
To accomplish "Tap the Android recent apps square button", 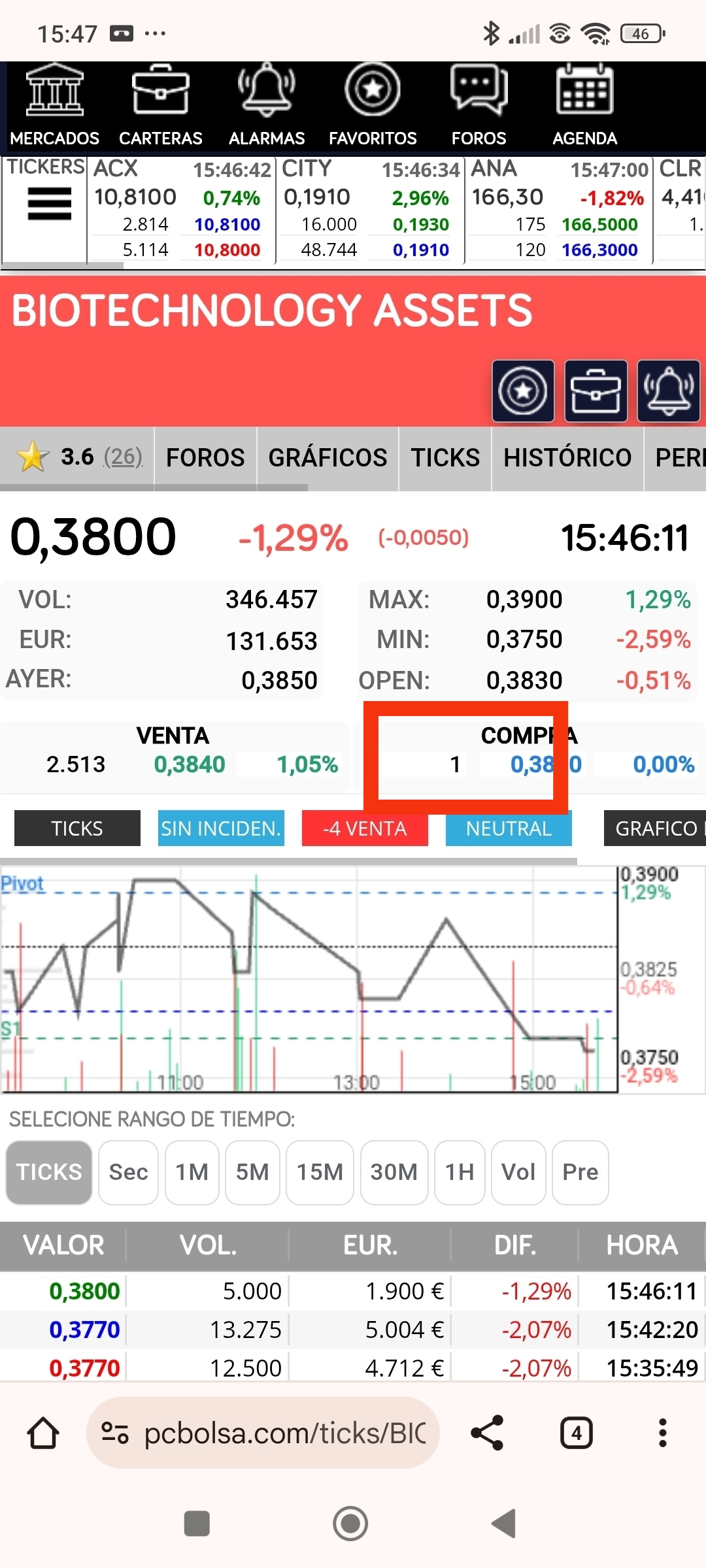I will click(197, 1524).
